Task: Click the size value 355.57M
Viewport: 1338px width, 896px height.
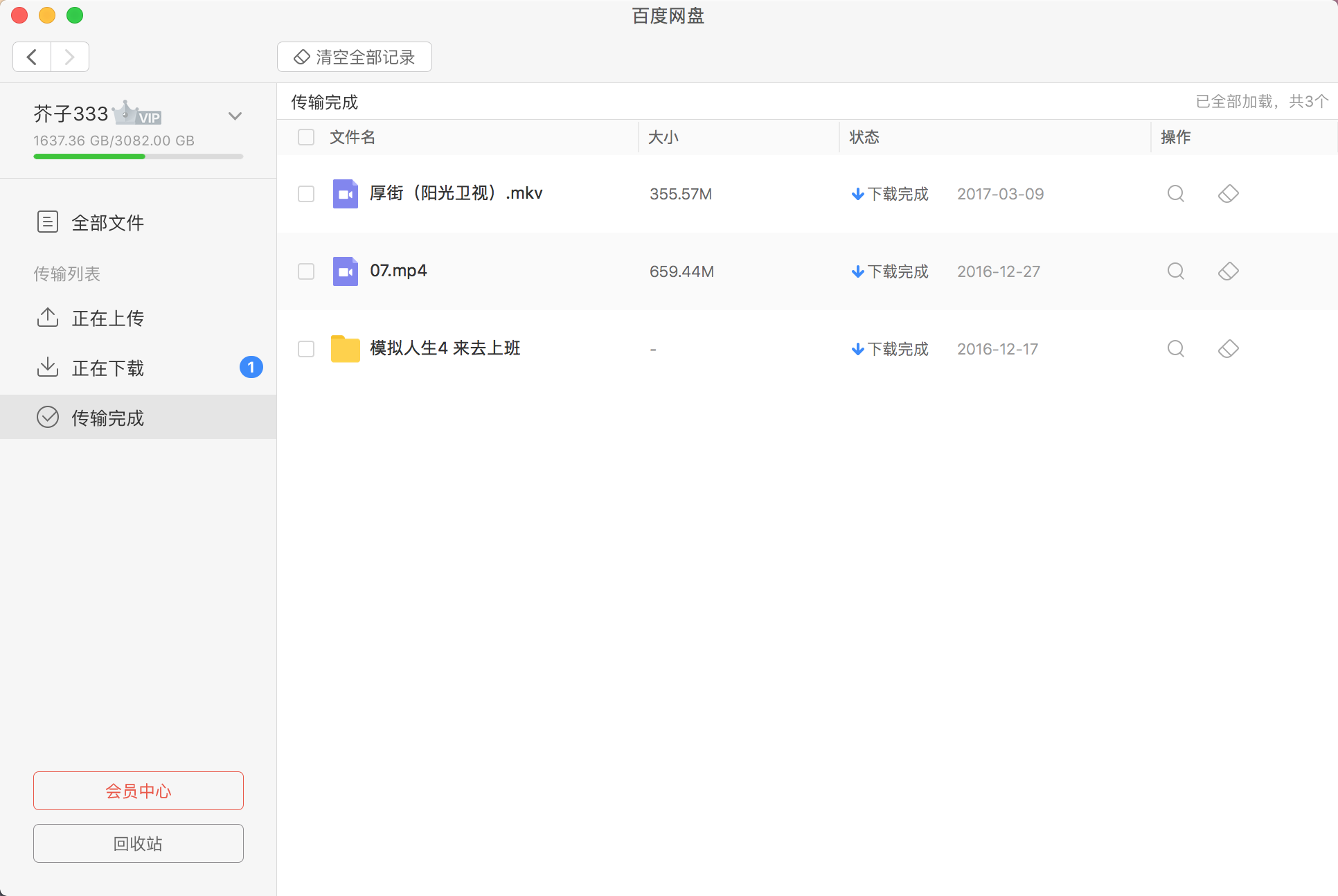Action: click(681, 194)
